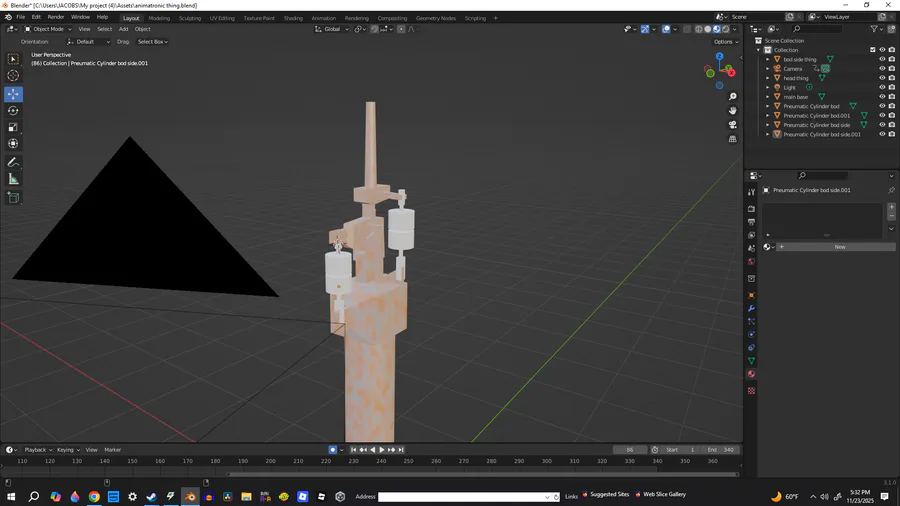Image resolution: width=900 pixels, height=506 pixels.
Task: Expand the Camera tree item
Action: [768, 69]
